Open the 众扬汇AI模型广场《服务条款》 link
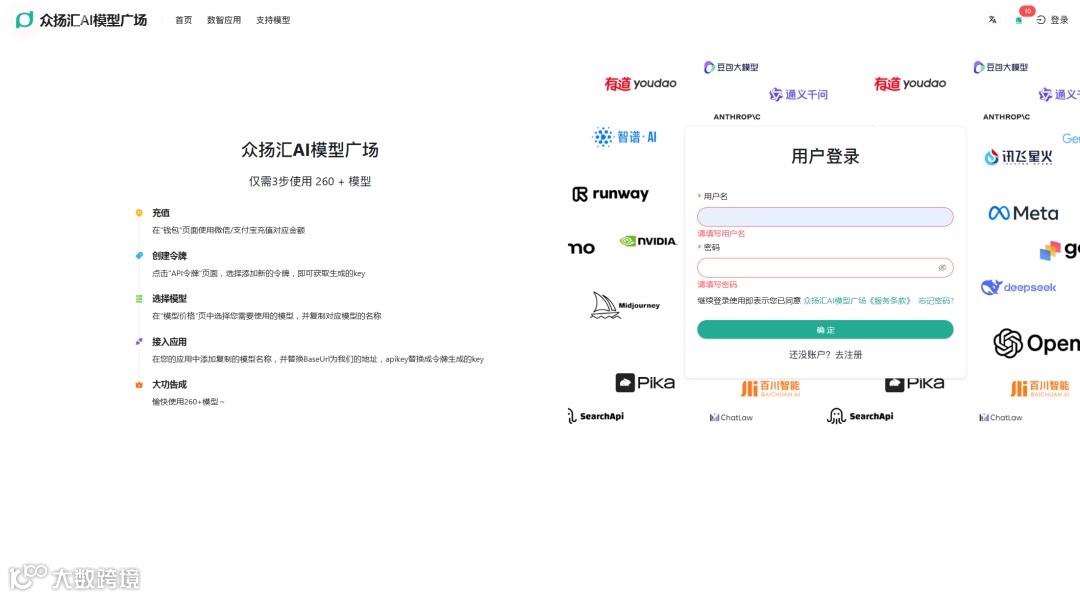This screenshot has height=598, width=1080. point(857,301)
